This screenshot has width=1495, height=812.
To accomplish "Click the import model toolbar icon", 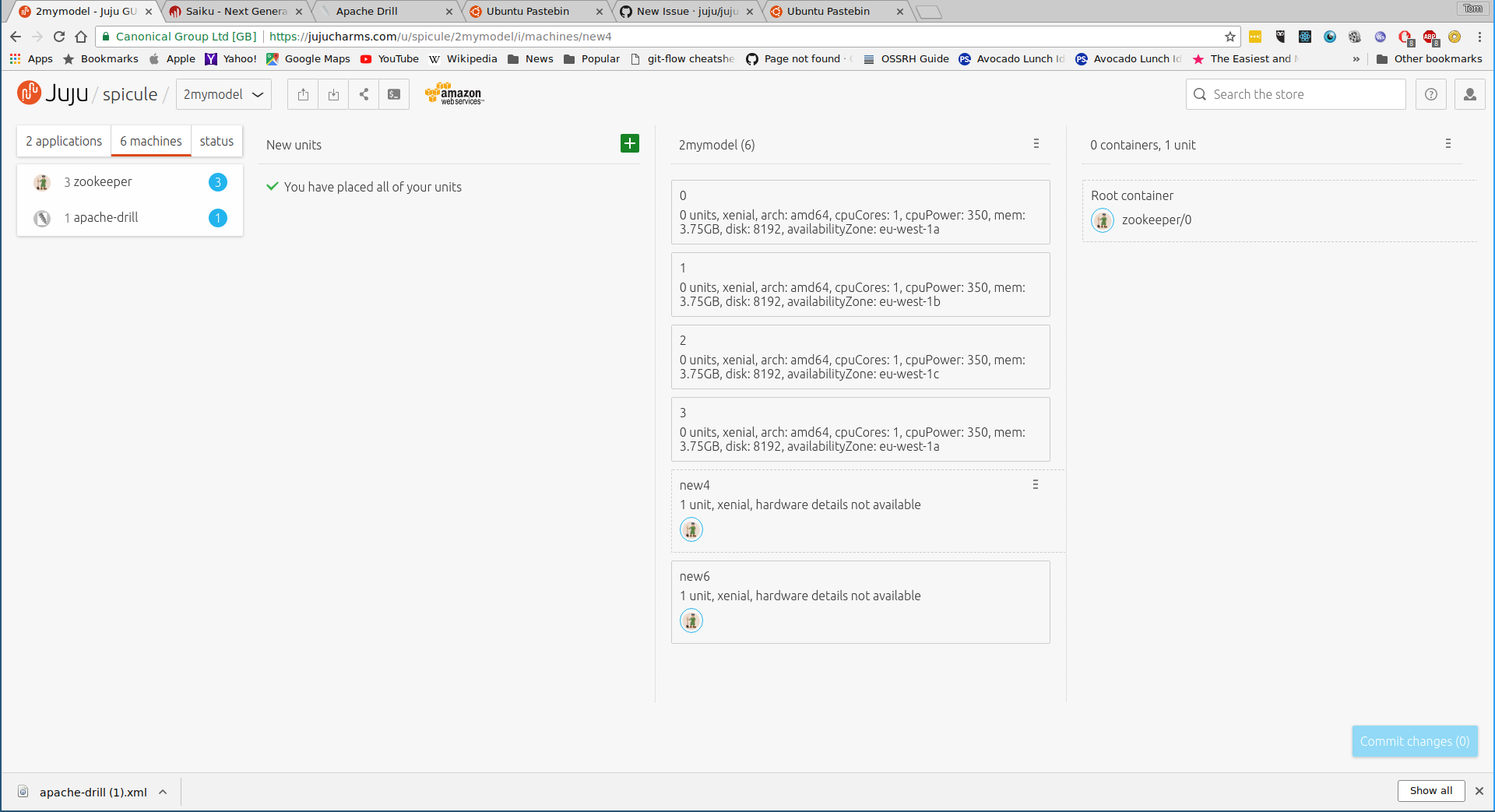I will pyautogui.click(x=333, y=94).
